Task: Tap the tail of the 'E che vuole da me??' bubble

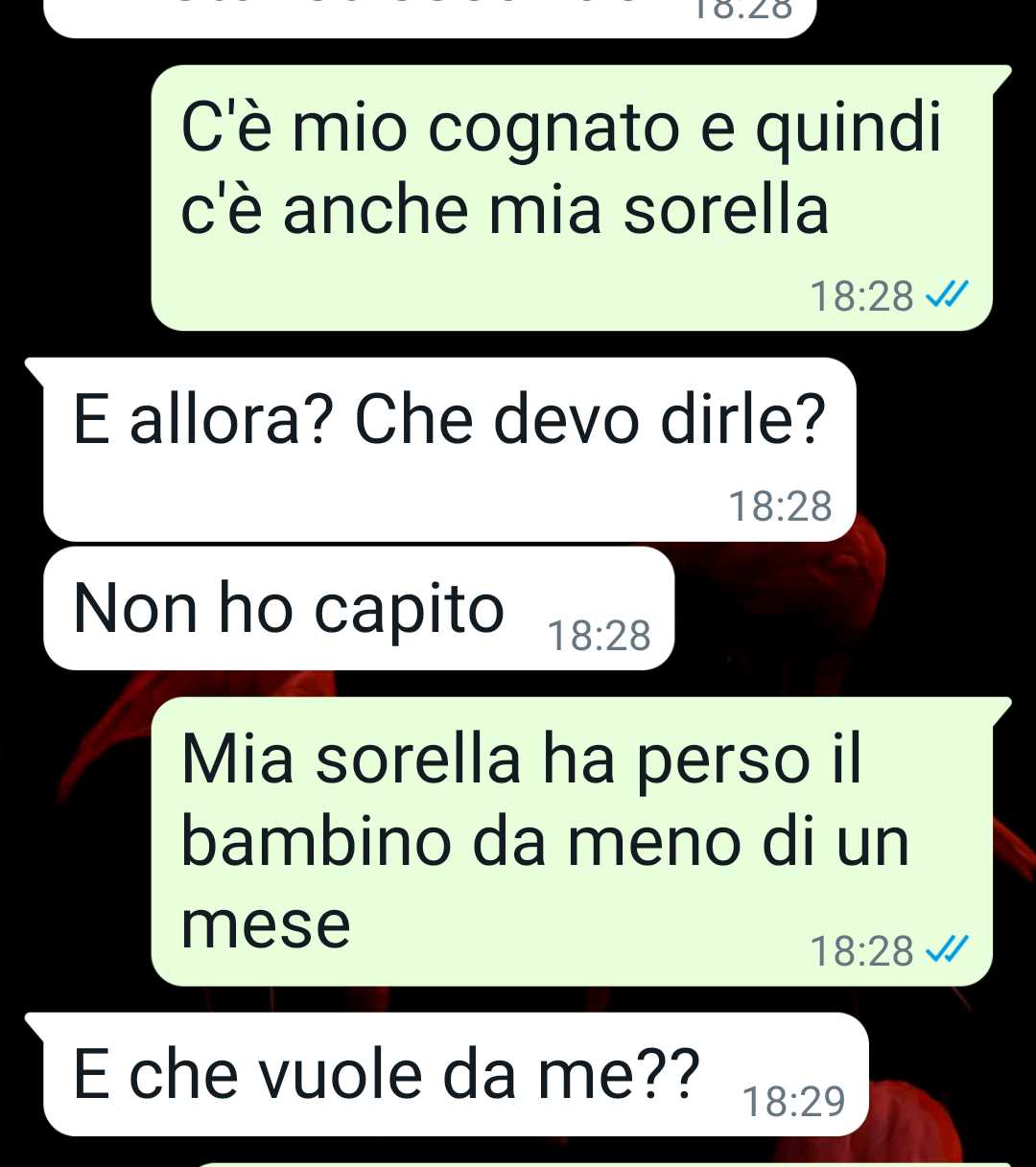Action: (35, 1026)
